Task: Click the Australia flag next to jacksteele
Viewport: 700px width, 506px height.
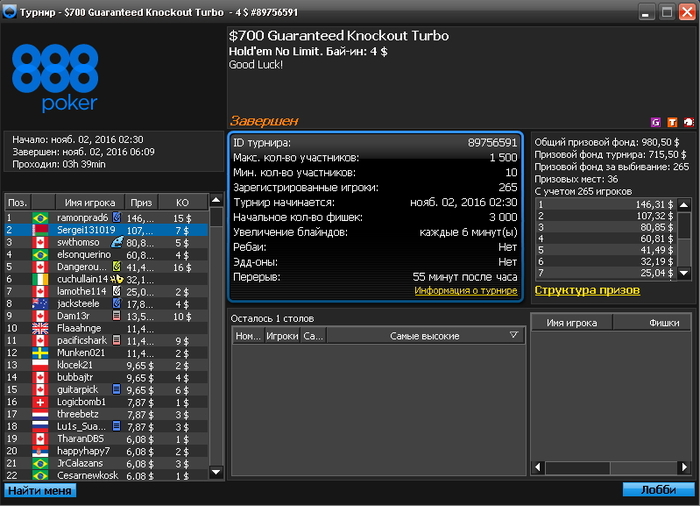Action: point(40,304)
